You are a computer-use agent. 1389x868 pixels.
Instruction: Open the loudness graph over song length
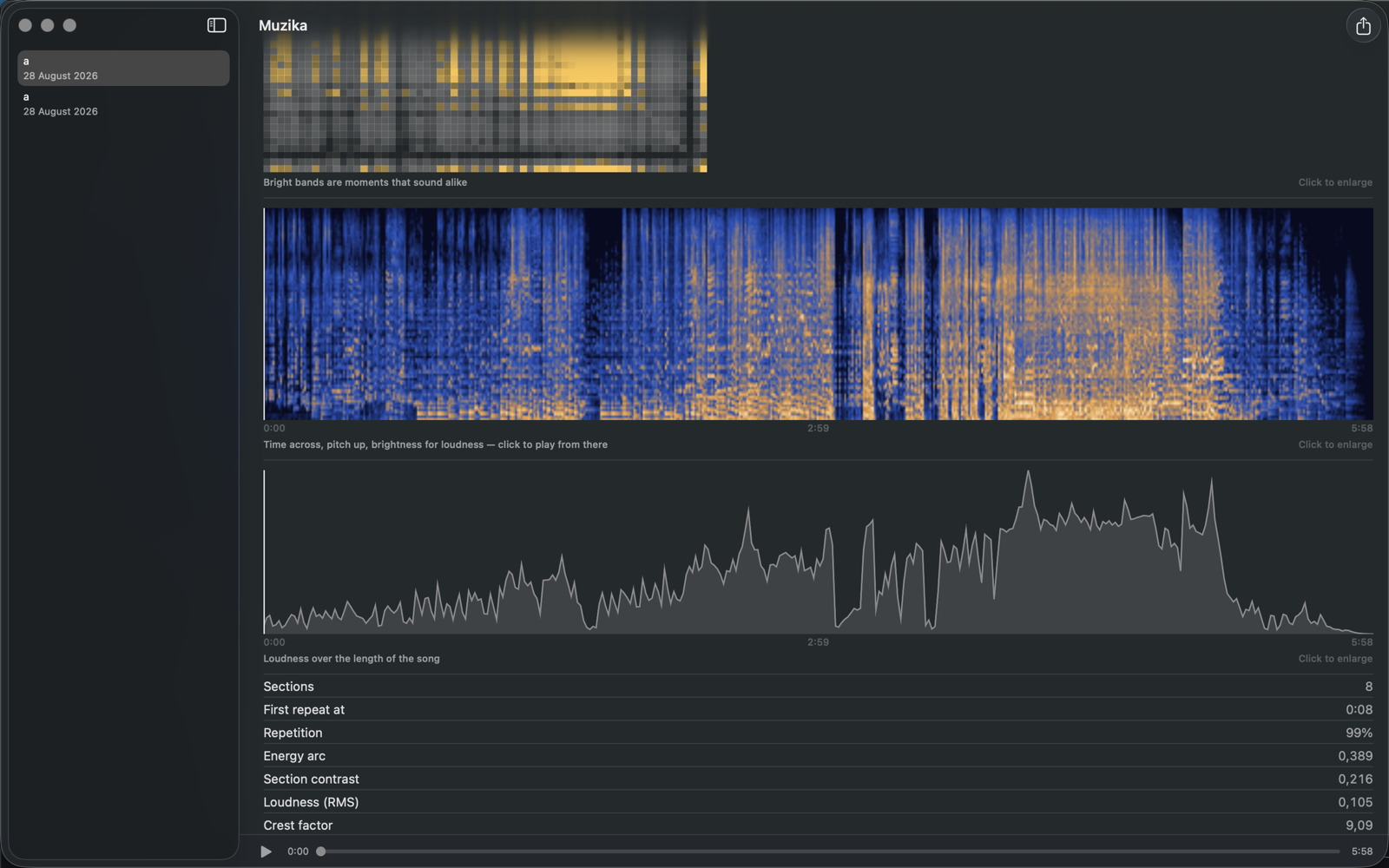tap(818, 552)
